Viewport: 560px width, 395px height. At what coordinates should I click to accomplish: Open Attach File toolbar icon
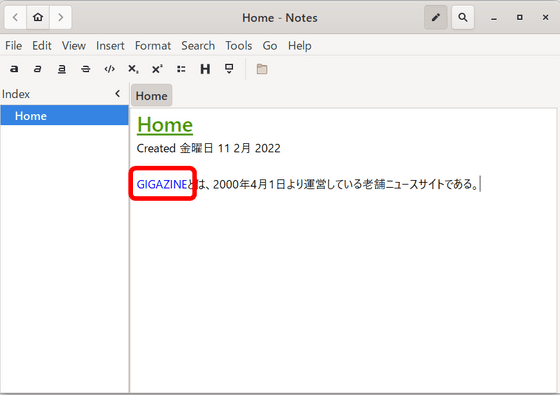[x=229, y=68]
